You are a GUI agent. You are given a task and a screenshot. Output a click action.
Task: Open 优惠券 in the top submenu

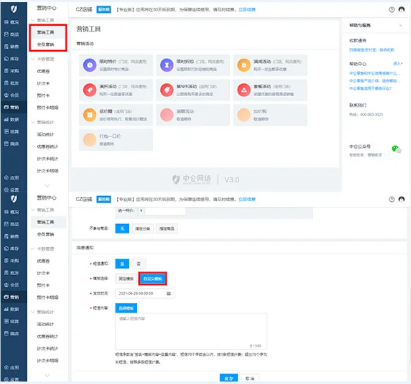tap(43, 71)
